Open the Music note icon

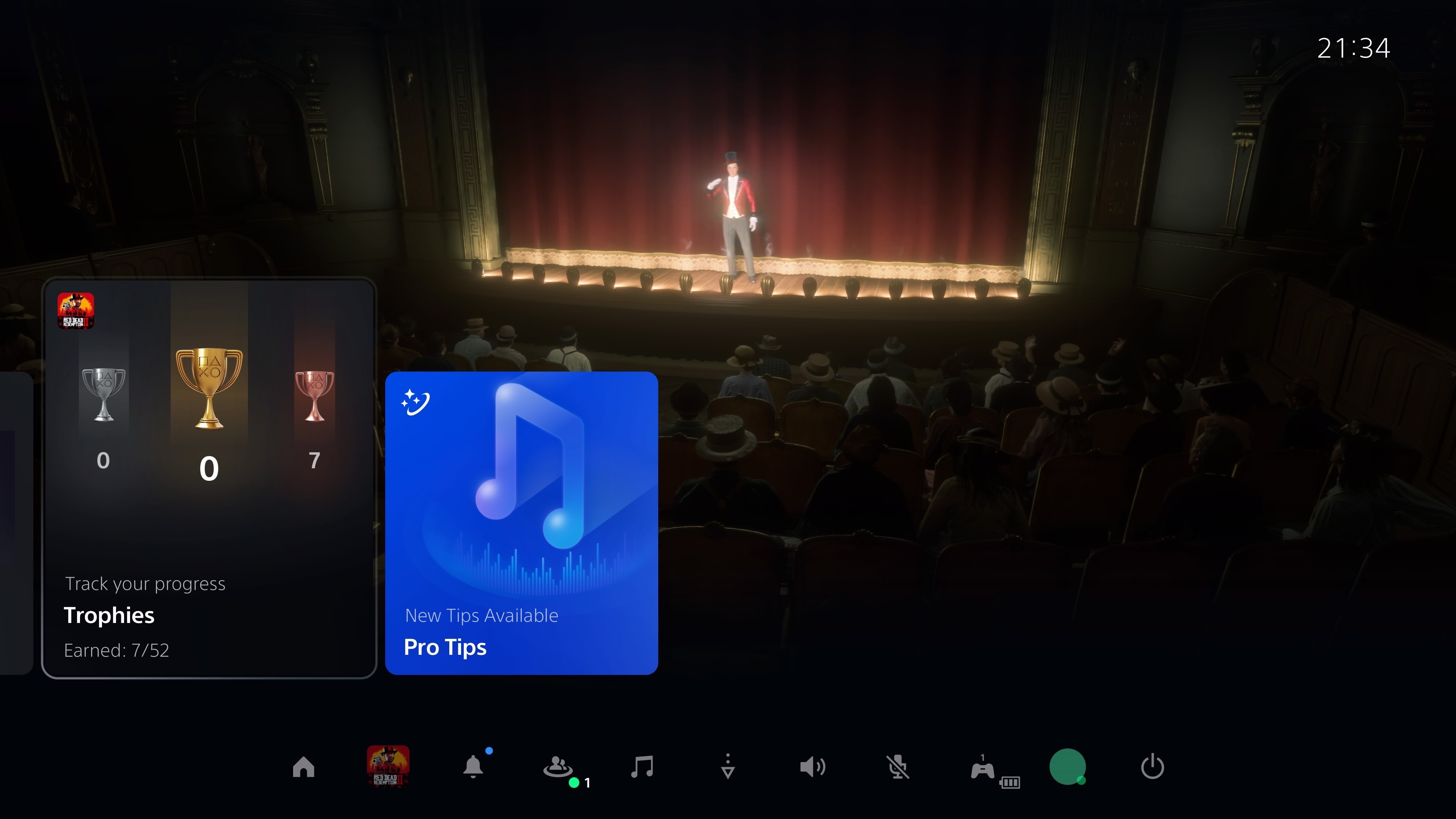tap(642, 767)
